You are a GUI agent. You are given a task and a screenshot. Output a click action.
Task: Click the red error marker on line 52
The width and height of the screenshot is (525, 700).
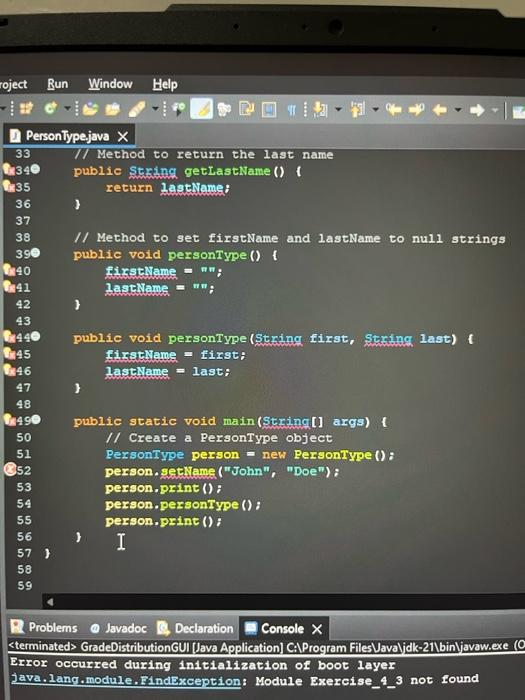coord(10,470)
